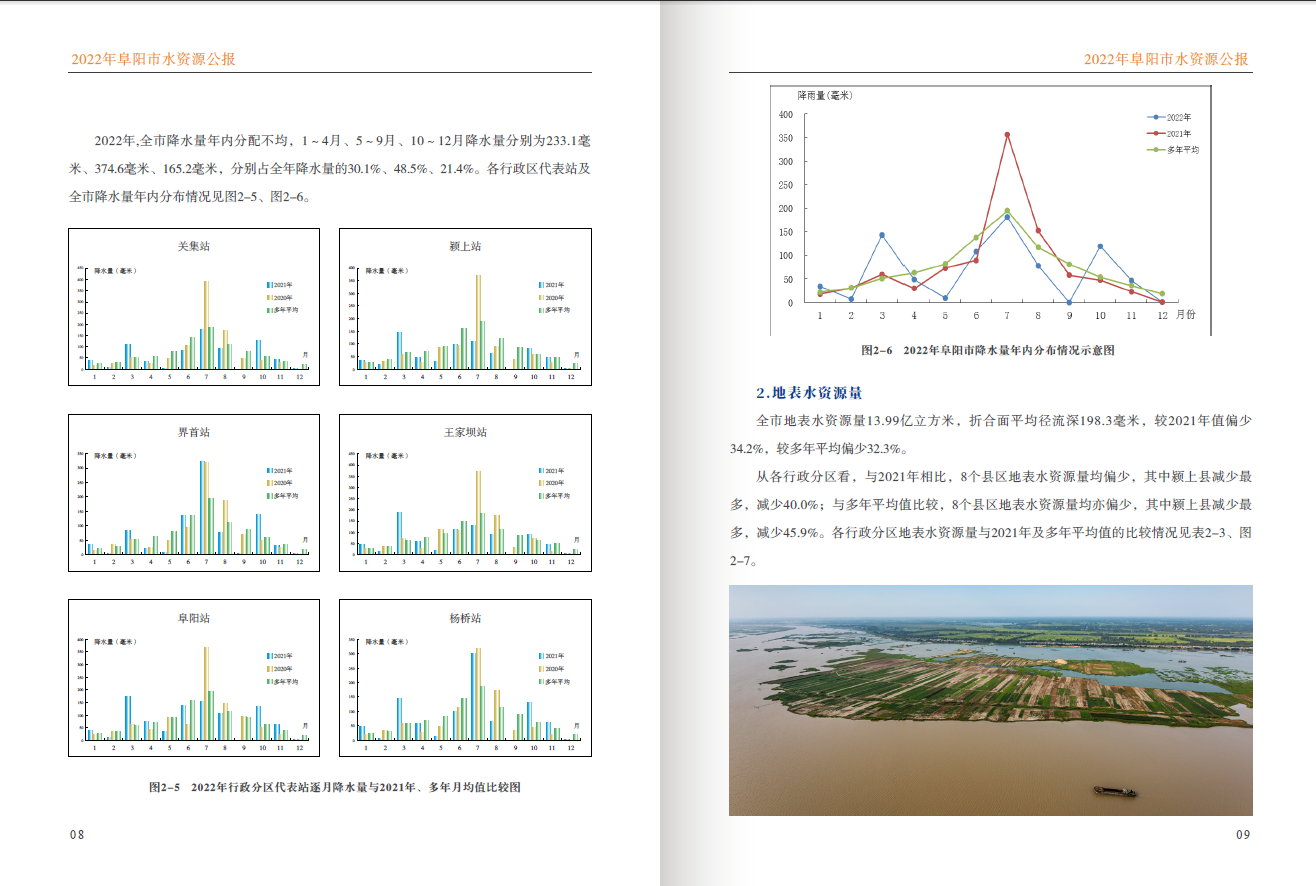Expand the 颍上站 chart title
The height and width of the screenshot is (886, 1316).
pos(463,247)
